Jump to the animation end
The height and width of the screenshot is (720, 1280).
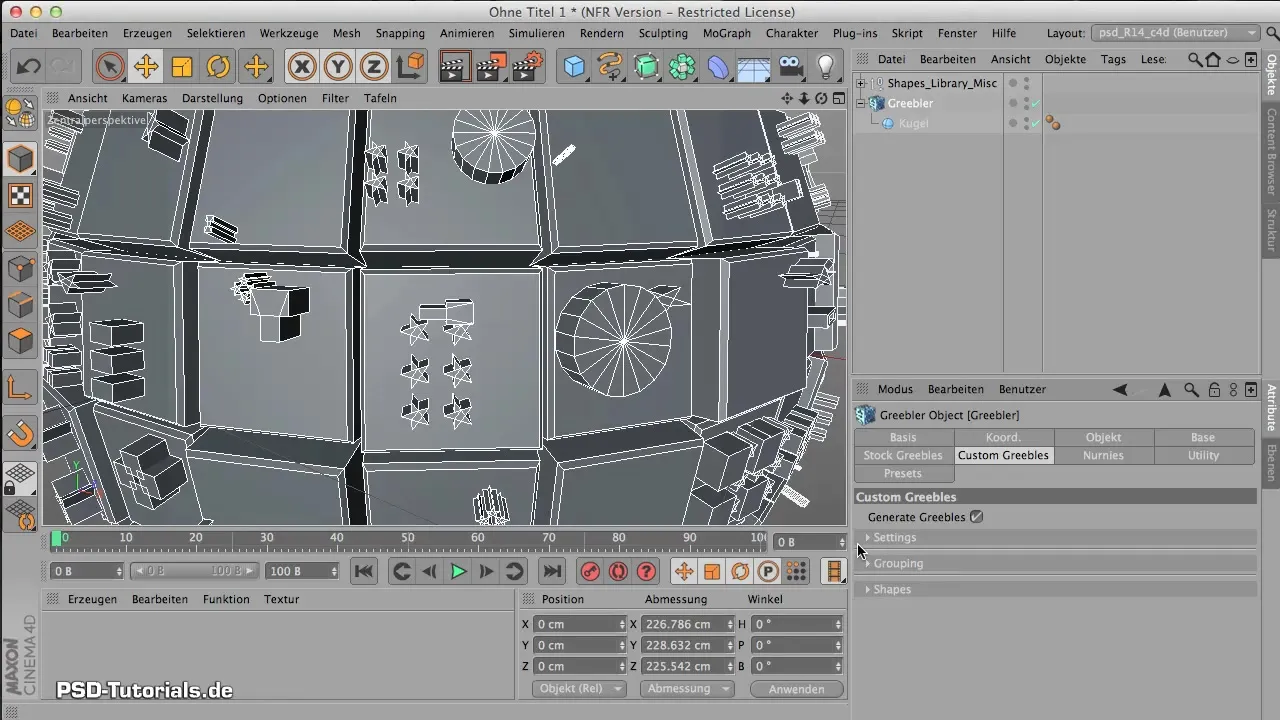click(551, 571)
